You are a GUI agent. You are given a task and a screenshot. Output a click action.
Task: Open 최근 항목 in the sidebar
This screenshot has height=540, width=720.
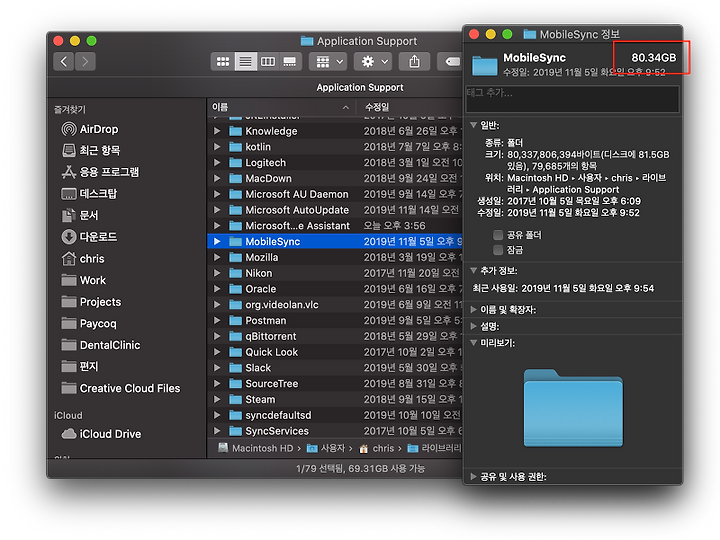click(91, 151)
